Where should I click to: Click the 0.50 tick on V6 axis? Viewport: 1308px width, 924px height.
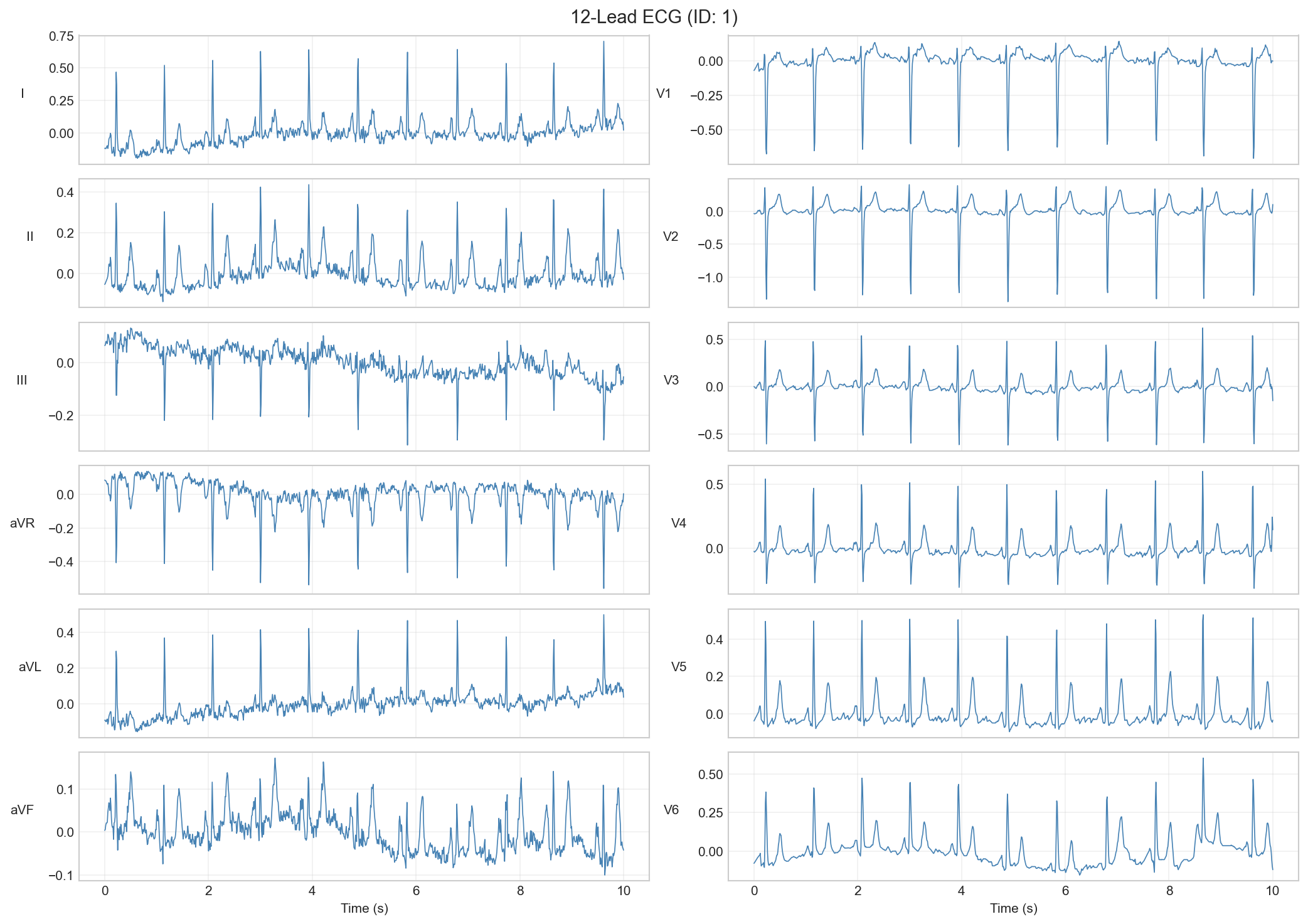tap(710, 775)
